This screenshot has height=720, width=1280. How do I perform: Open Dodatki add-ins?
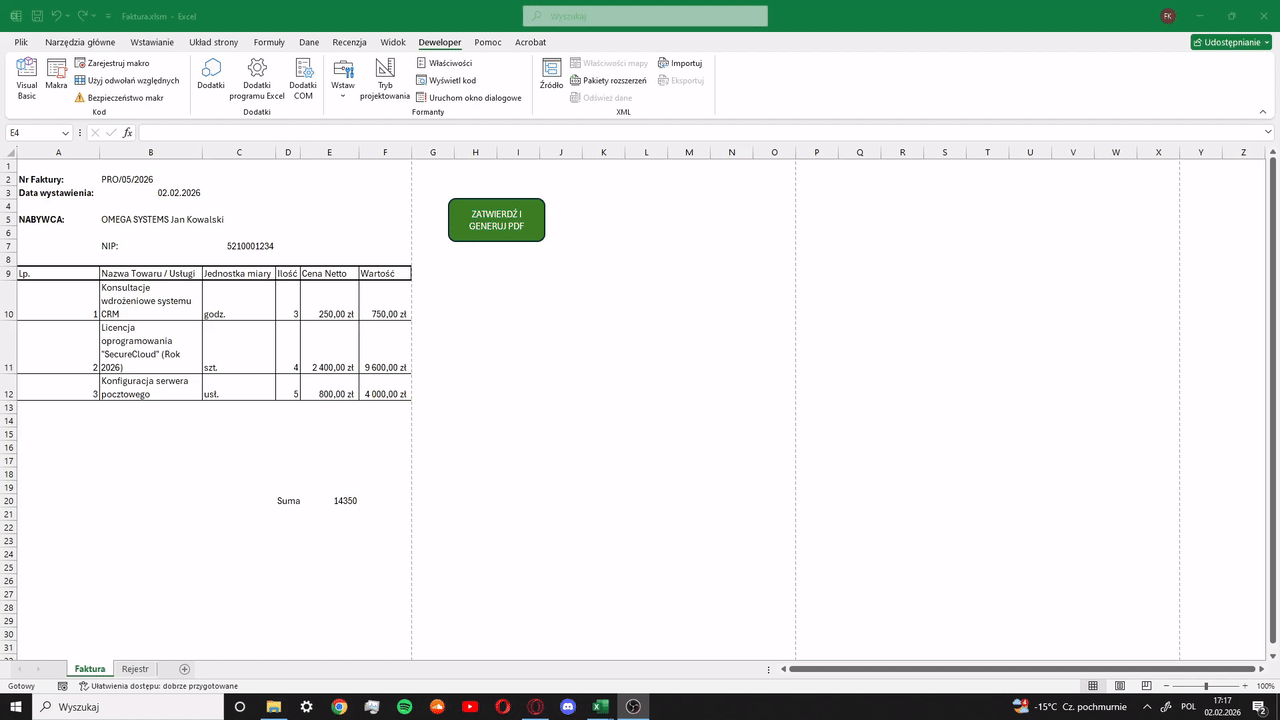[x=211, y=74]
